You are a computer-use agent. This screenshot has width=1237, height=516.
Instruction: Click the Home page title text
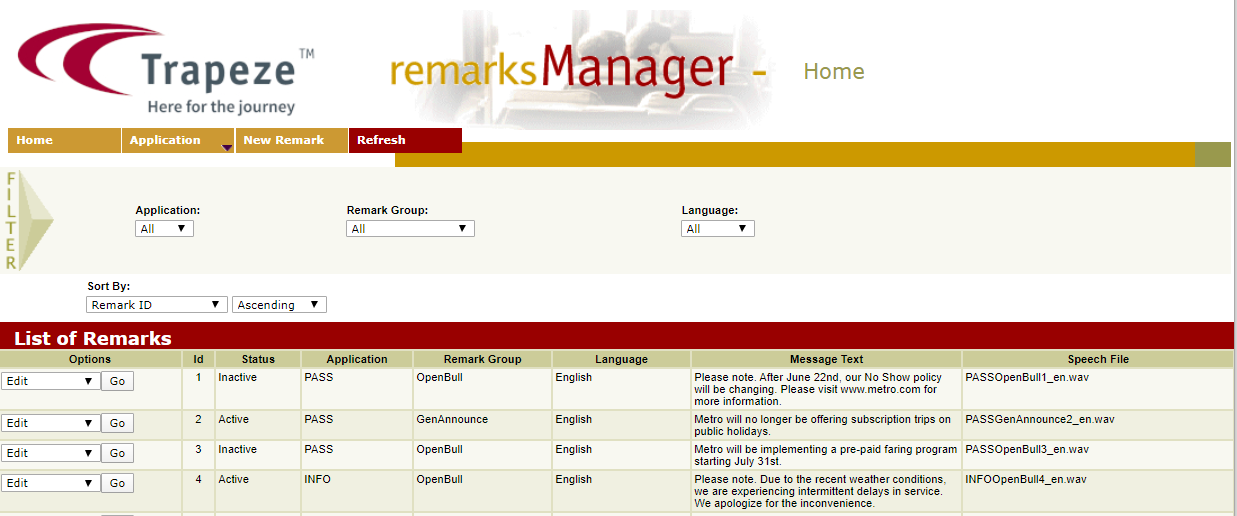(x=834, y=72)
